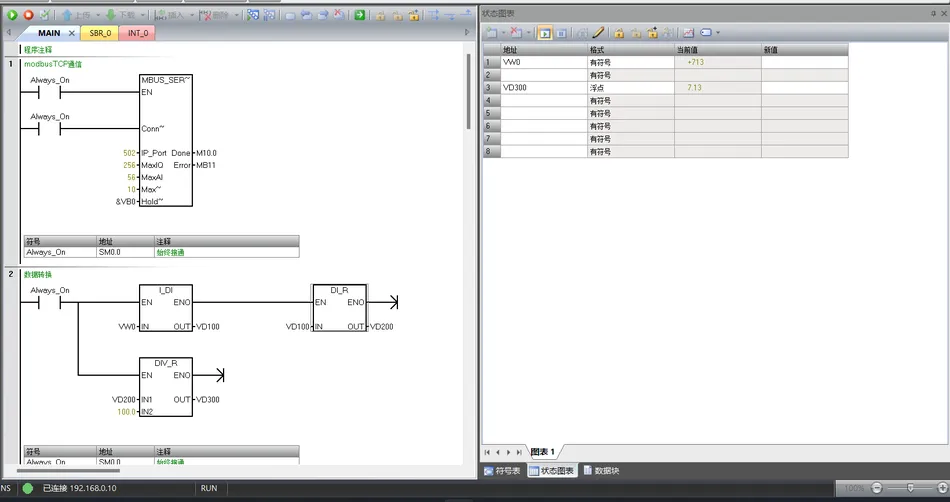Image resolution: width=950 pixels, height=502 pixels.
Task: Toggle the pause chart status icon
Action: pos(562,33)
